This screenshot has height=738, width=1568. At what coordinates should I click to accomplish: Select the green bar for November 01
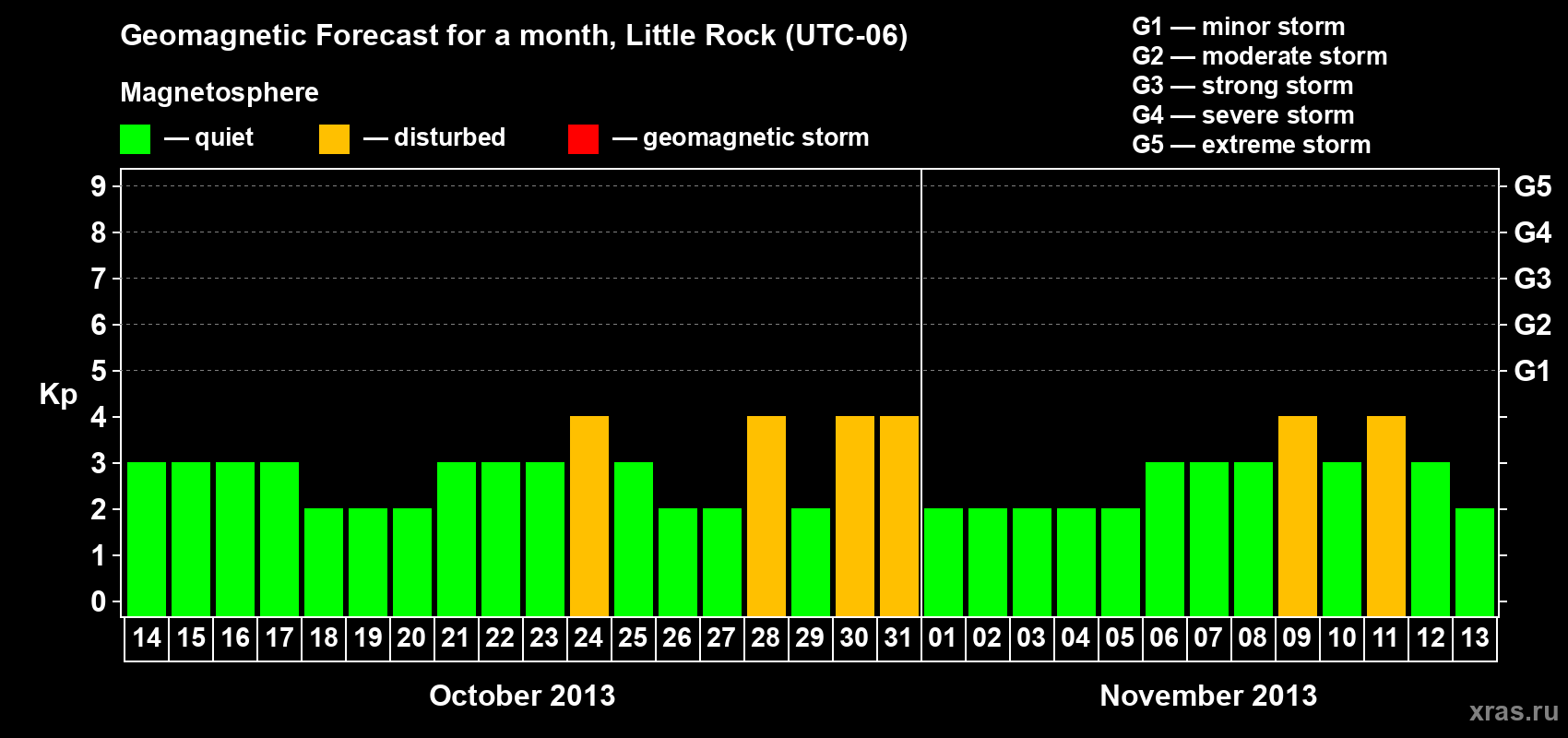(x=944, y=563)
